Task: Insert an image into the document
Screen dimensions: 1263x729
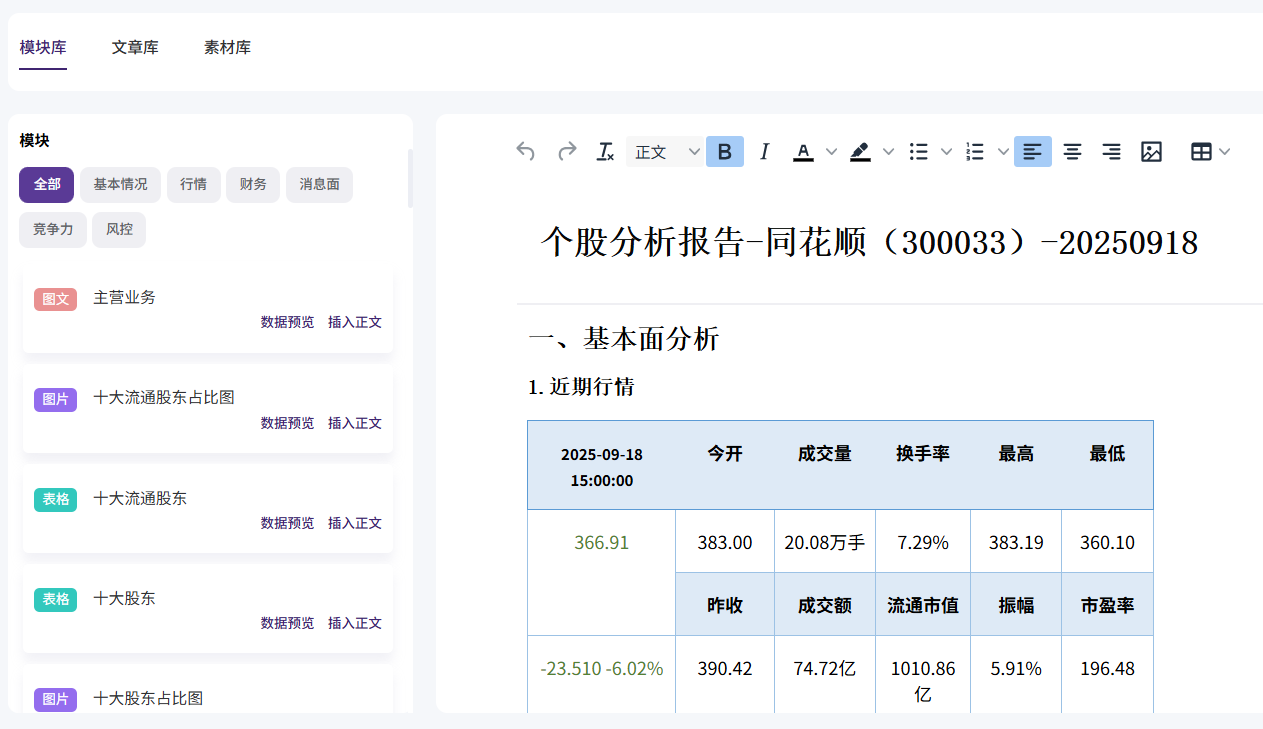Action: point(1151,151)
